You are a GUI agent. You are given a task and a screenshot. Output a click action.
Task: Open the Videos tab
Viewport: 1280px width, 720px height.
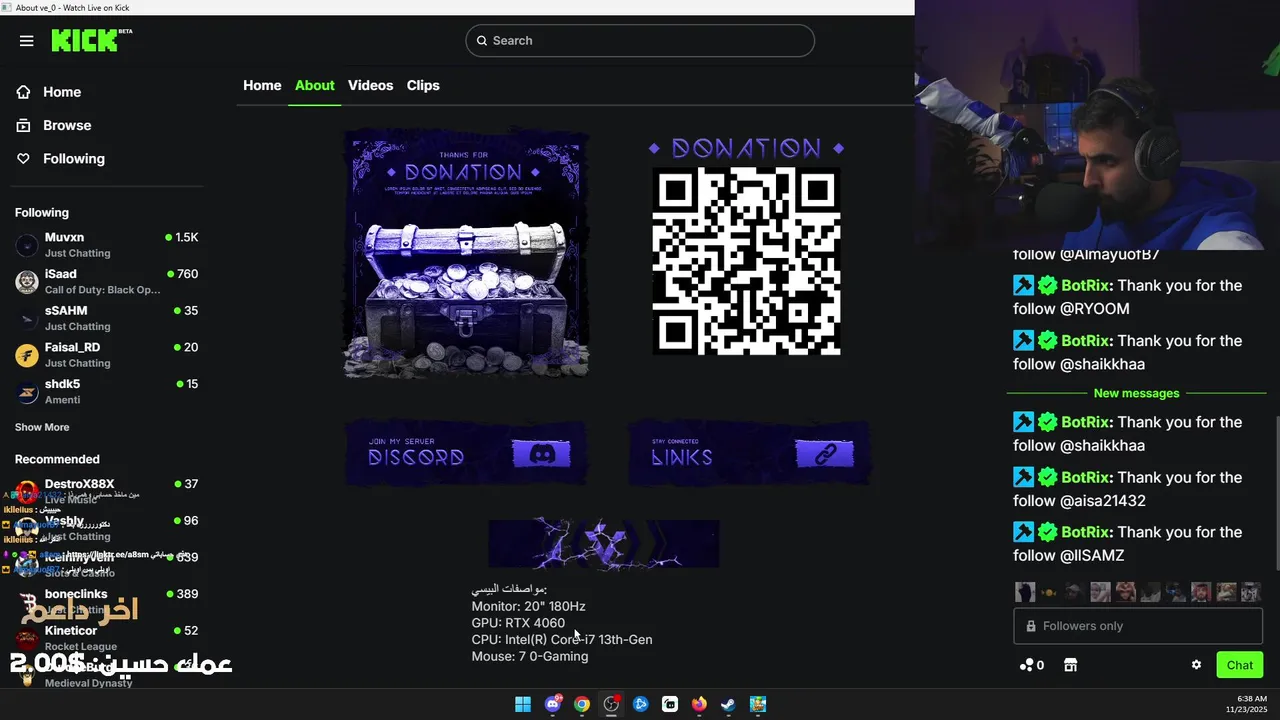[x=370, y=86]
